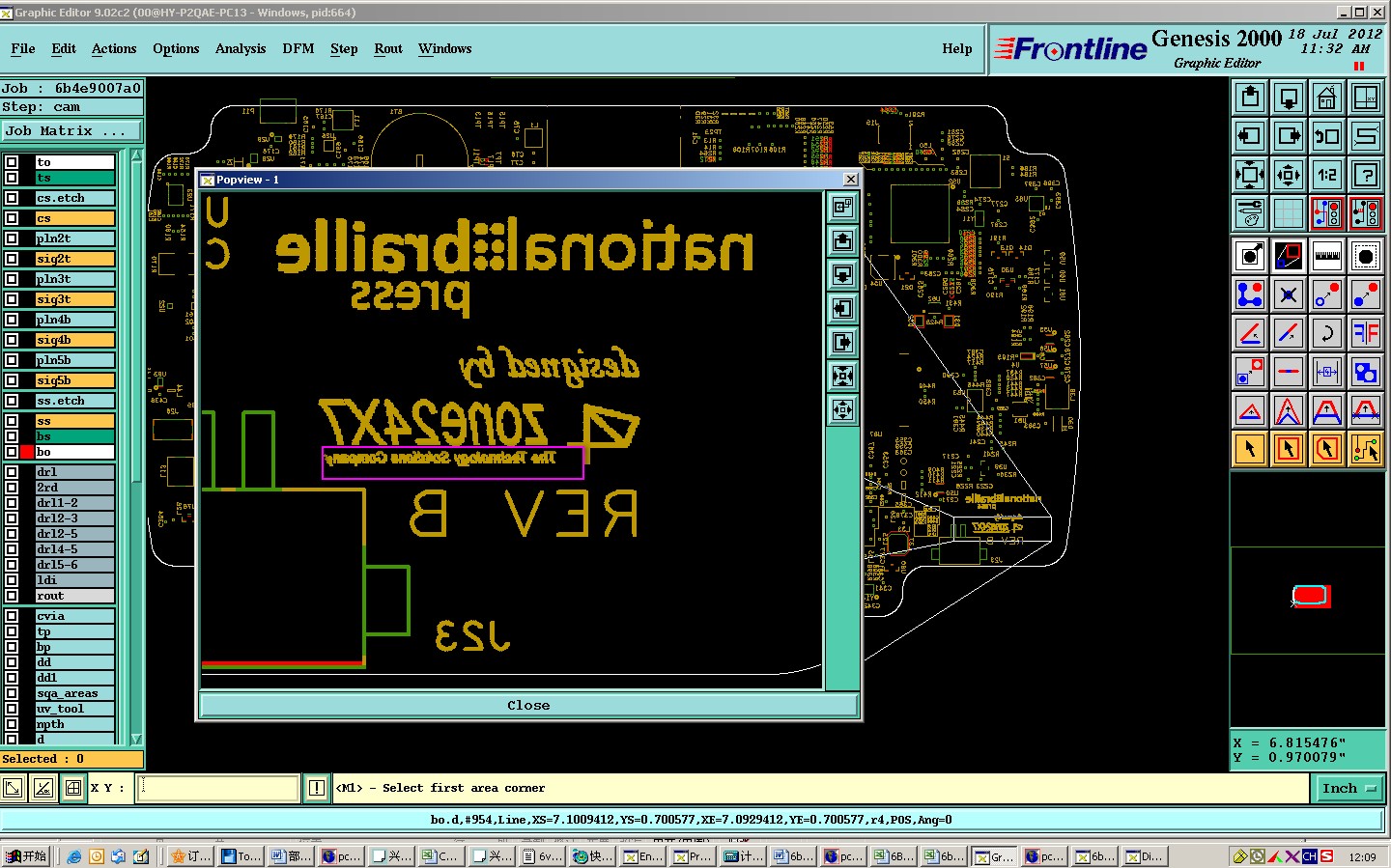Click the X Y coordinate input field
Screen dimensions: 1391x868
(218, 788)
